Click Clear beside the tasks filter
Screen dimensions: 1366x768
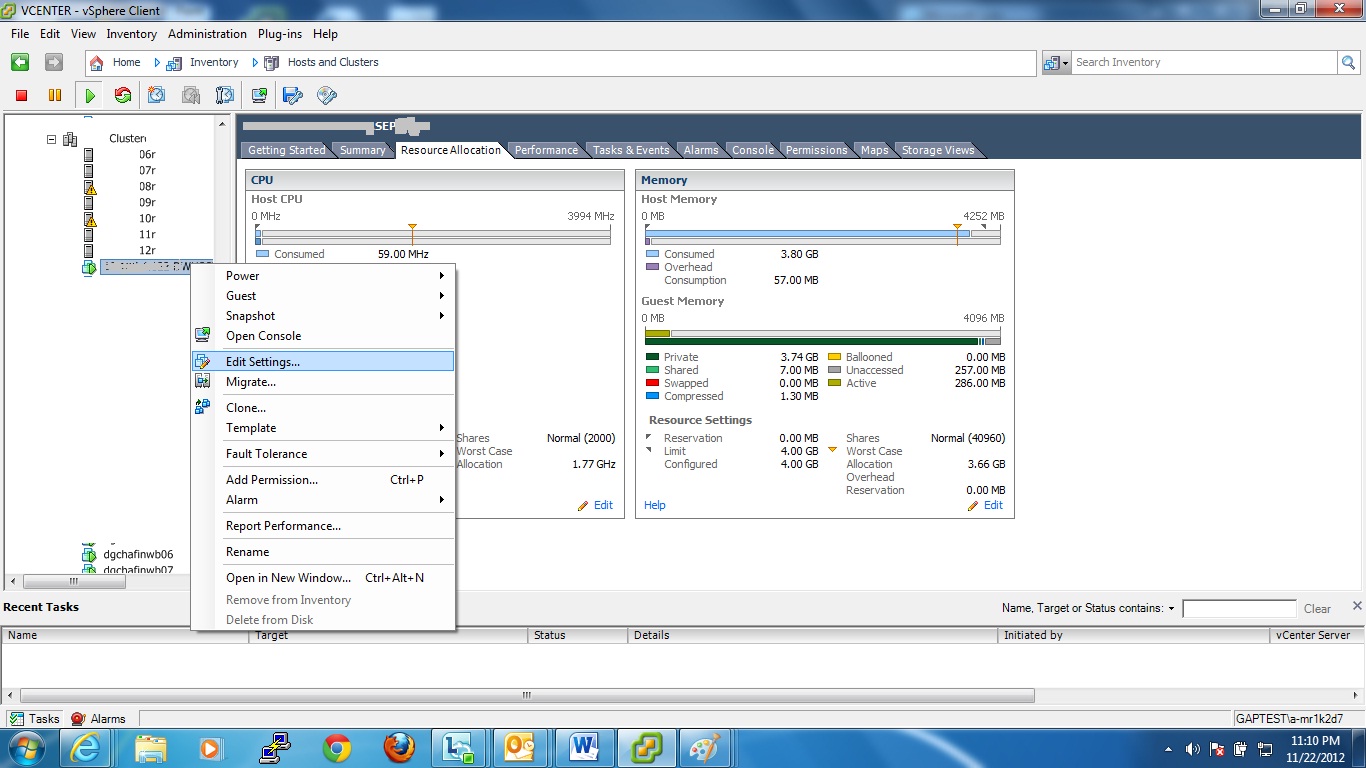coord(1317,608)
